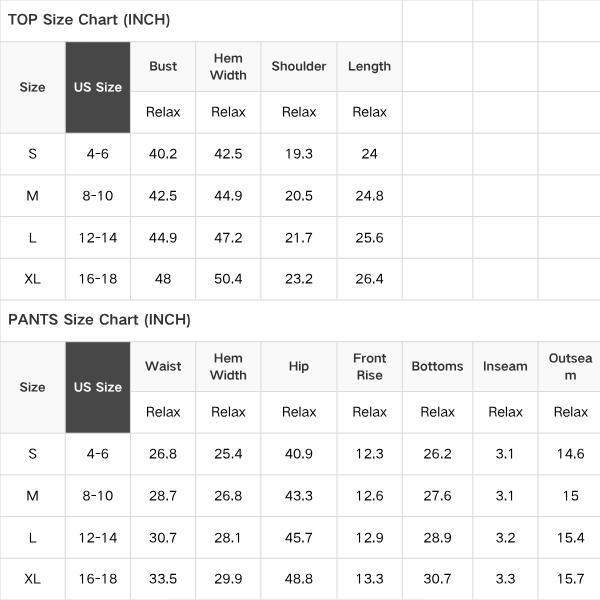
Task: Click the Length column header
Action: (369, 66)
